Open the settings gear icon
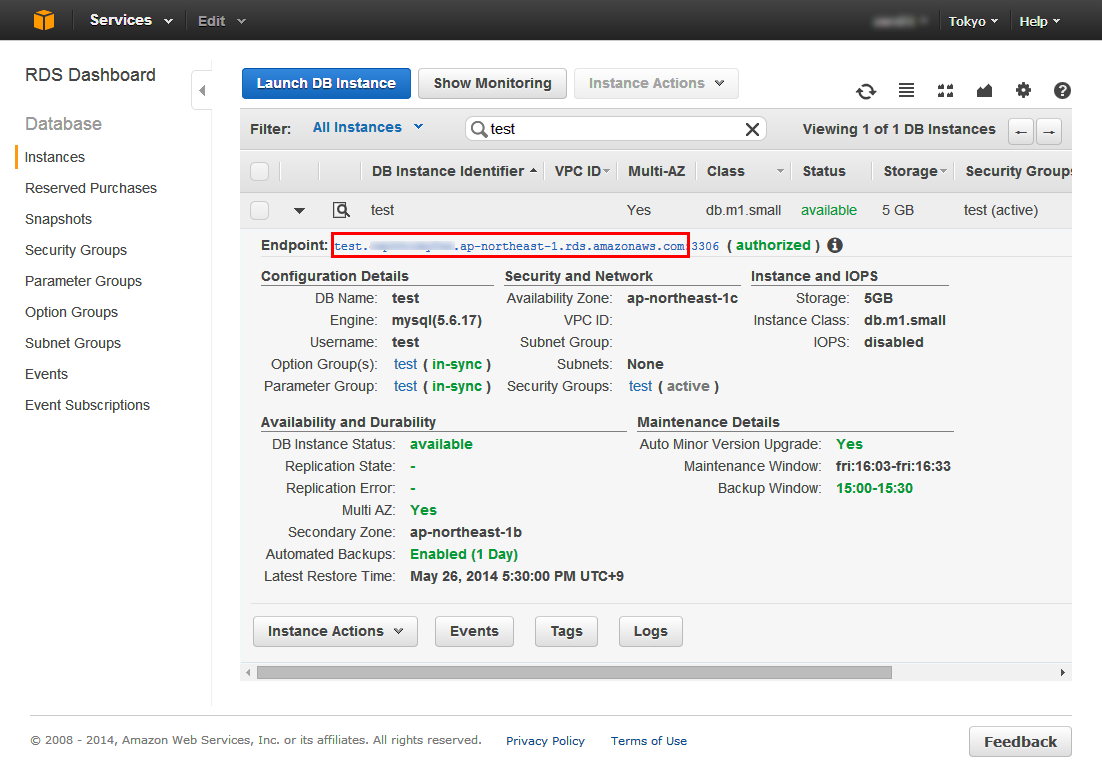This screenshot has height=766, width=1102. [x=1023, y=90]
